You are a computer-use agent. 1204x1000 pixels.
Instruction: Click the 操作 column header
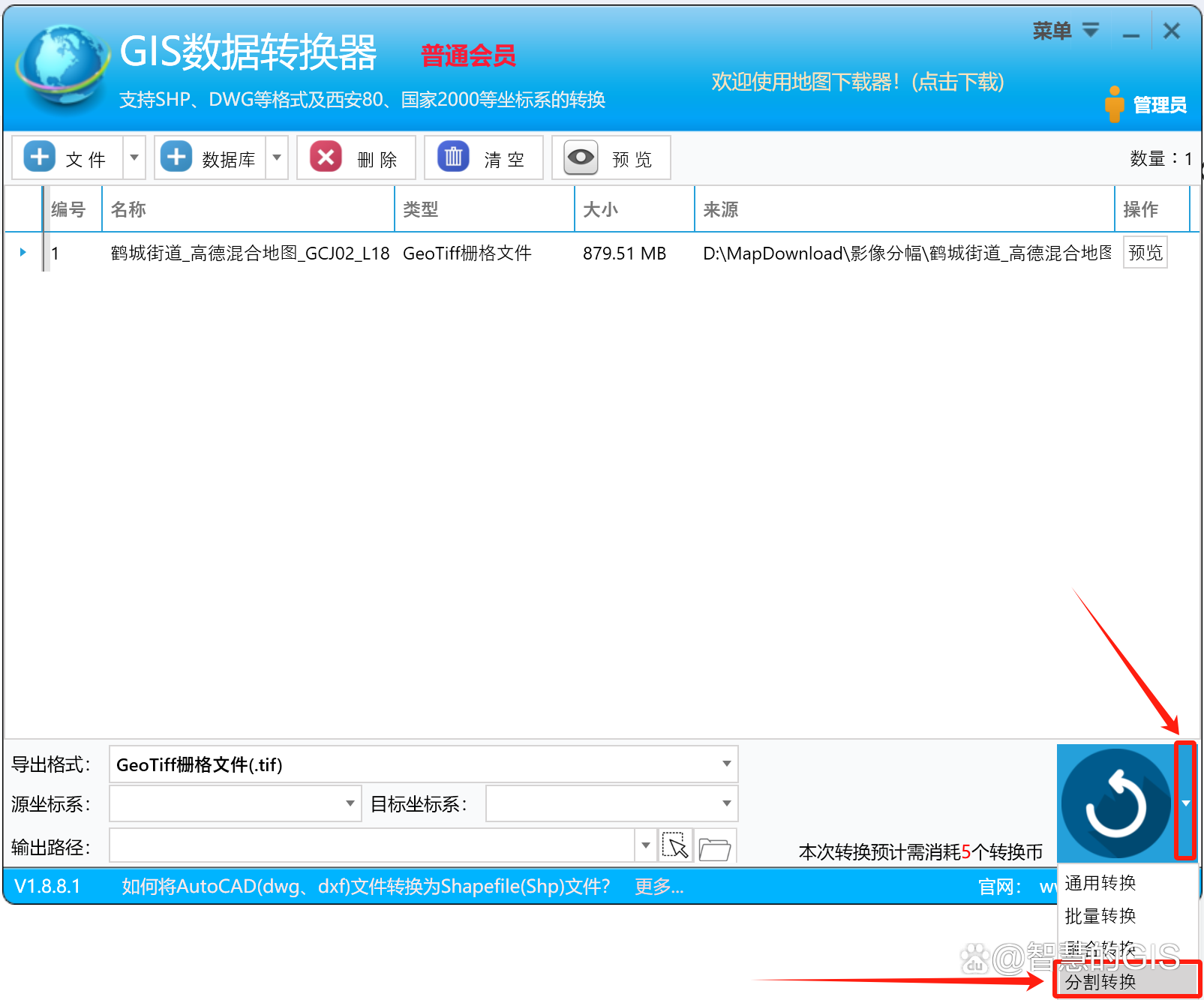pos(1152,209)
